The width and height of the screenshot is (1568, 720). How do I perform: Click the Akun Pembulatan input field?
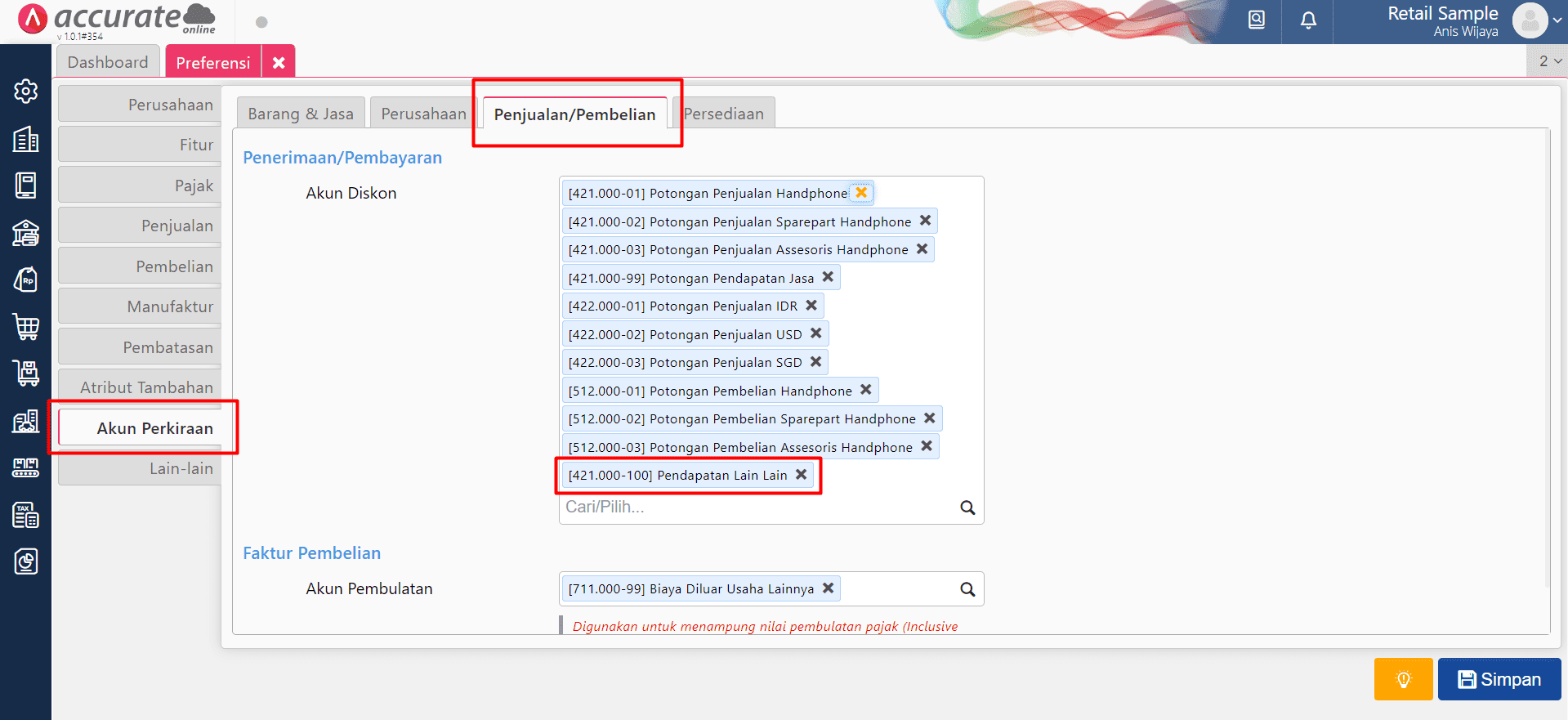tap(771, 589)
